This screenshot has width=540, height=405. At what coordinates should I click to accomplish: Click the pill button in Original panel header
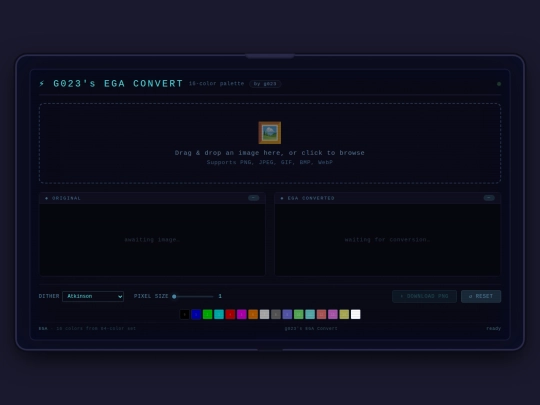[253, 198]
